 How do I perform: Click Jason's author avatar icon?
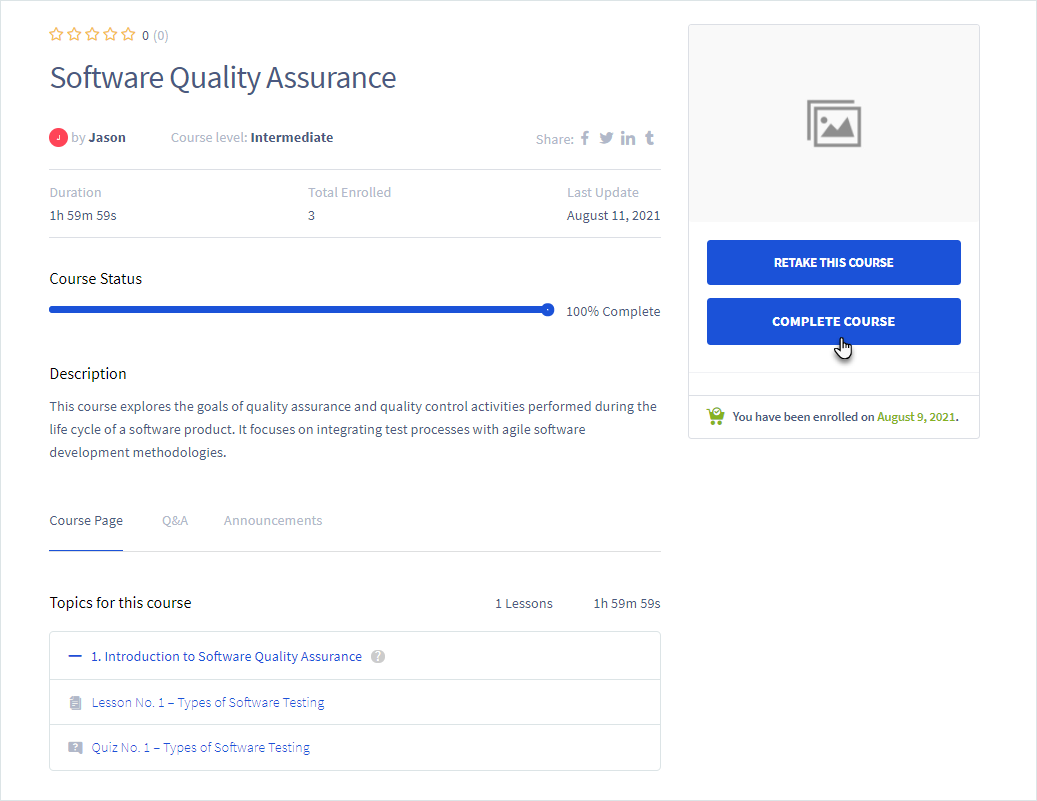point(58,138)
